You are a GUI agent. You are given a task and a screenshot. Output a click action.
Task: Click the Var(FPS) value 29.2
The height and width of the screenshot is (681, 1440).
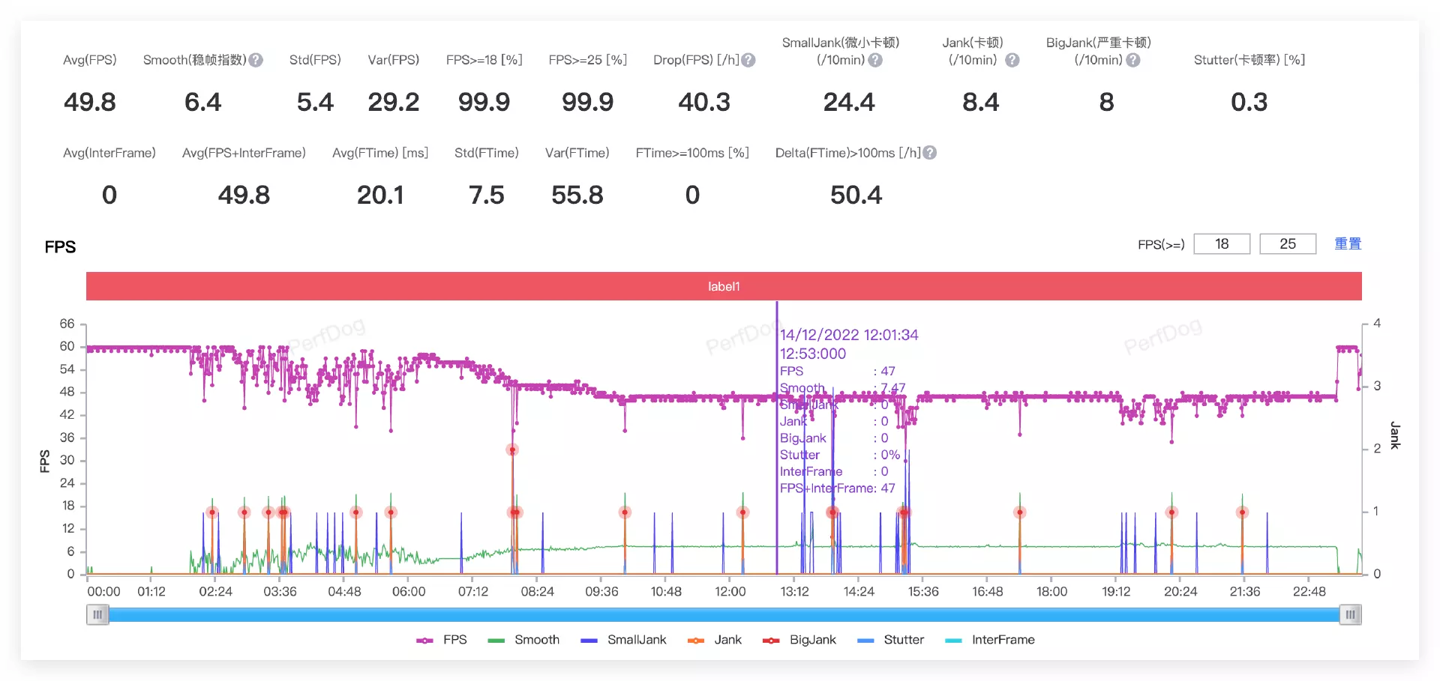(x=393, y=102)
